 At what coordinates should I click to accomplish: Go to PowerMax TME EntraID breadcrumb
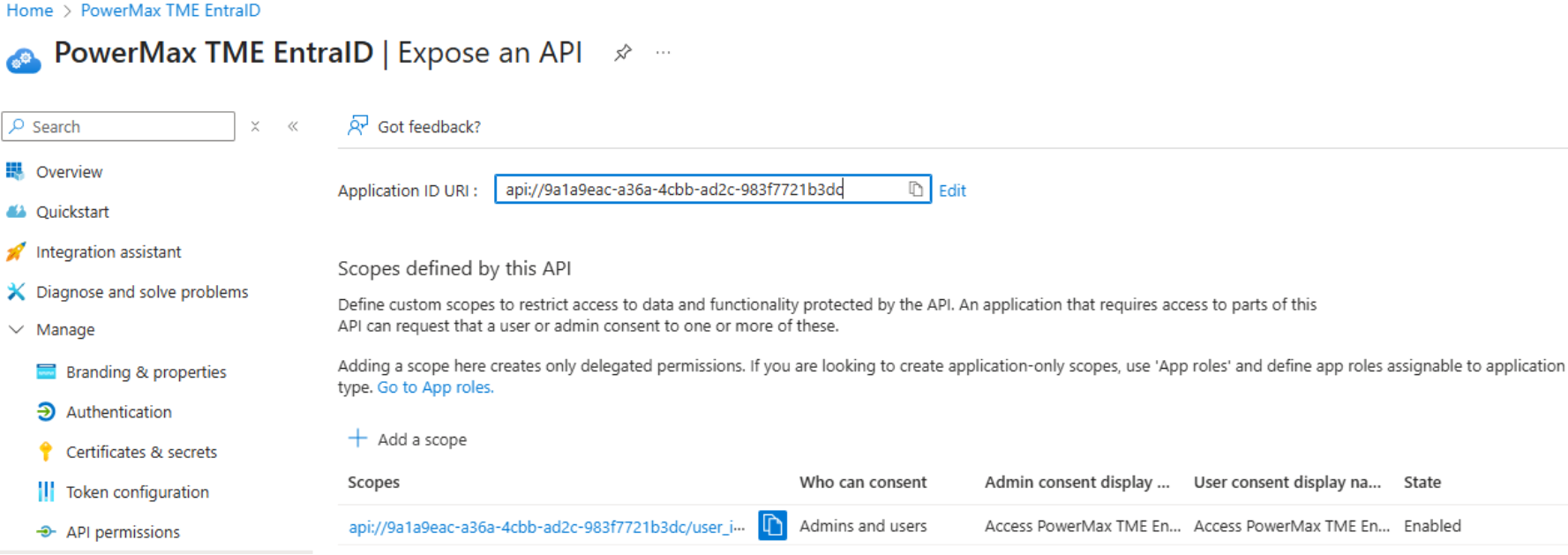170,11
